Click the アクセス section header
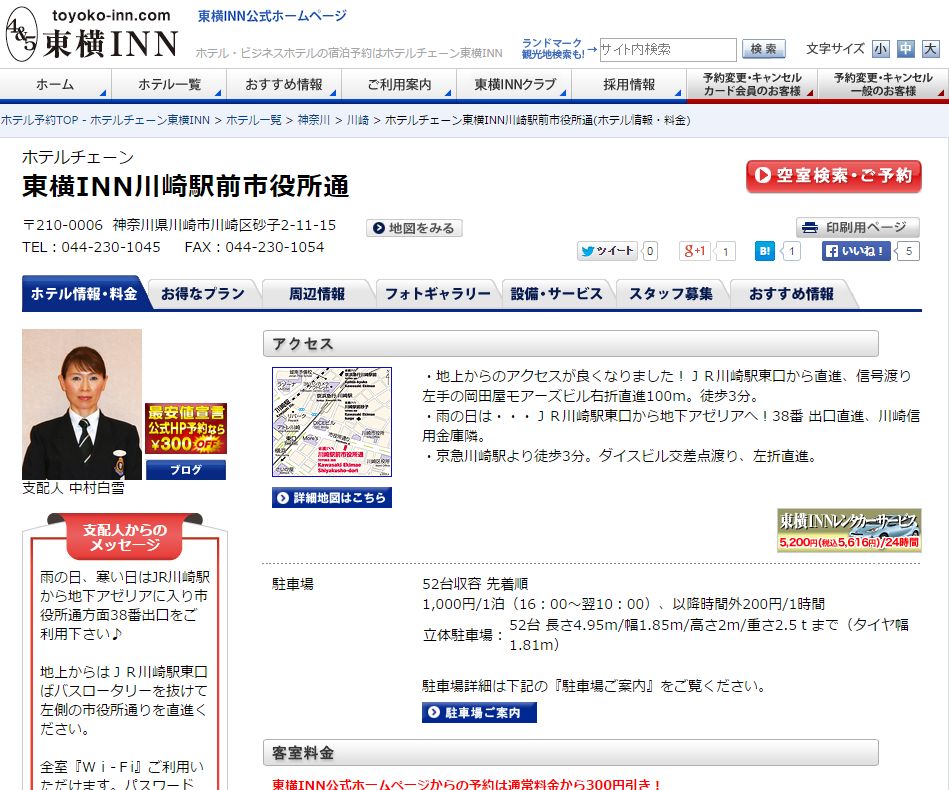Screen dimensions: 949x790 coord(571,344)
